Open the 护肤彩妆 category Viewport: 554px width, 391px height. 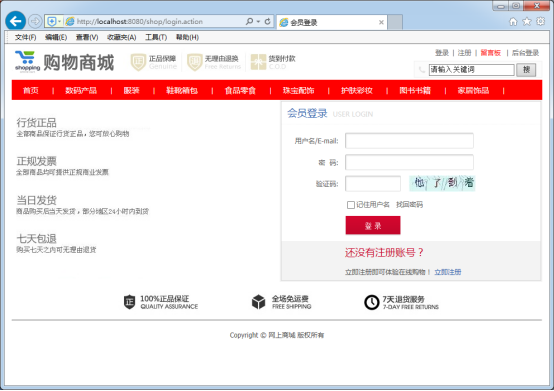[x=357, y=90]
